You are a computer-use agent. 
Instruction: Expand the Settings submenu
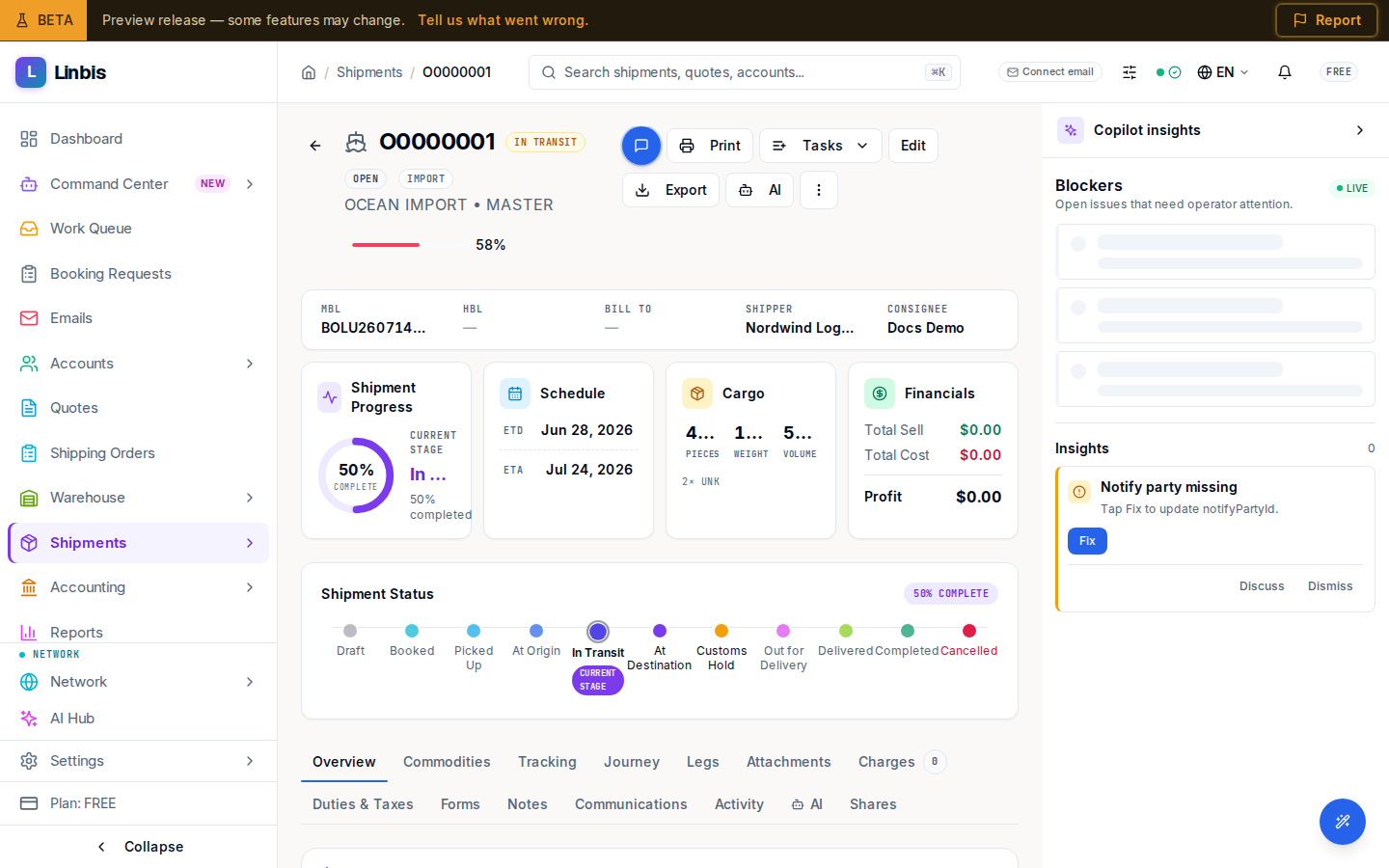click(x=250, y=761)
